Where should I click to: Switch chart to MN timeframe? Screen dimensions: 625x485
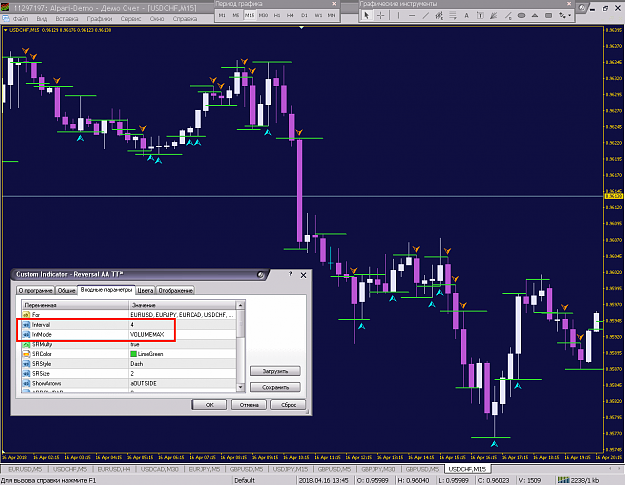pyautogui.click(x=331, y=16)
